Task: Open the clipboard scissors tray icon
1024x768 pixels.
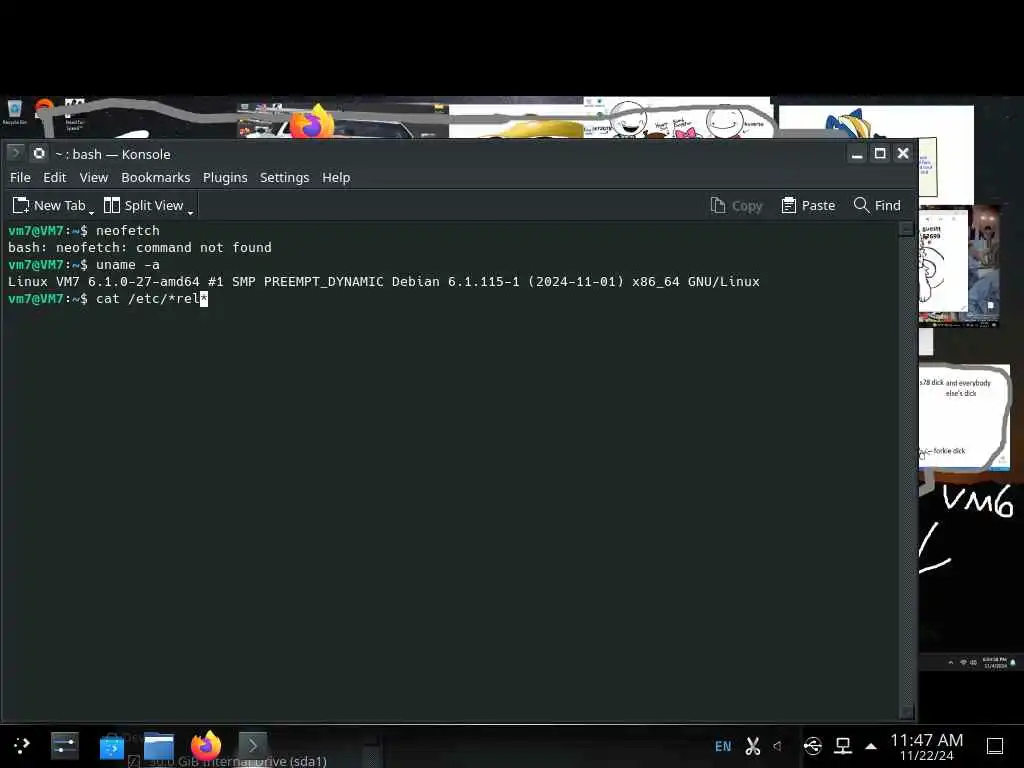Action: pyautogui.click(x=753, y=746)
